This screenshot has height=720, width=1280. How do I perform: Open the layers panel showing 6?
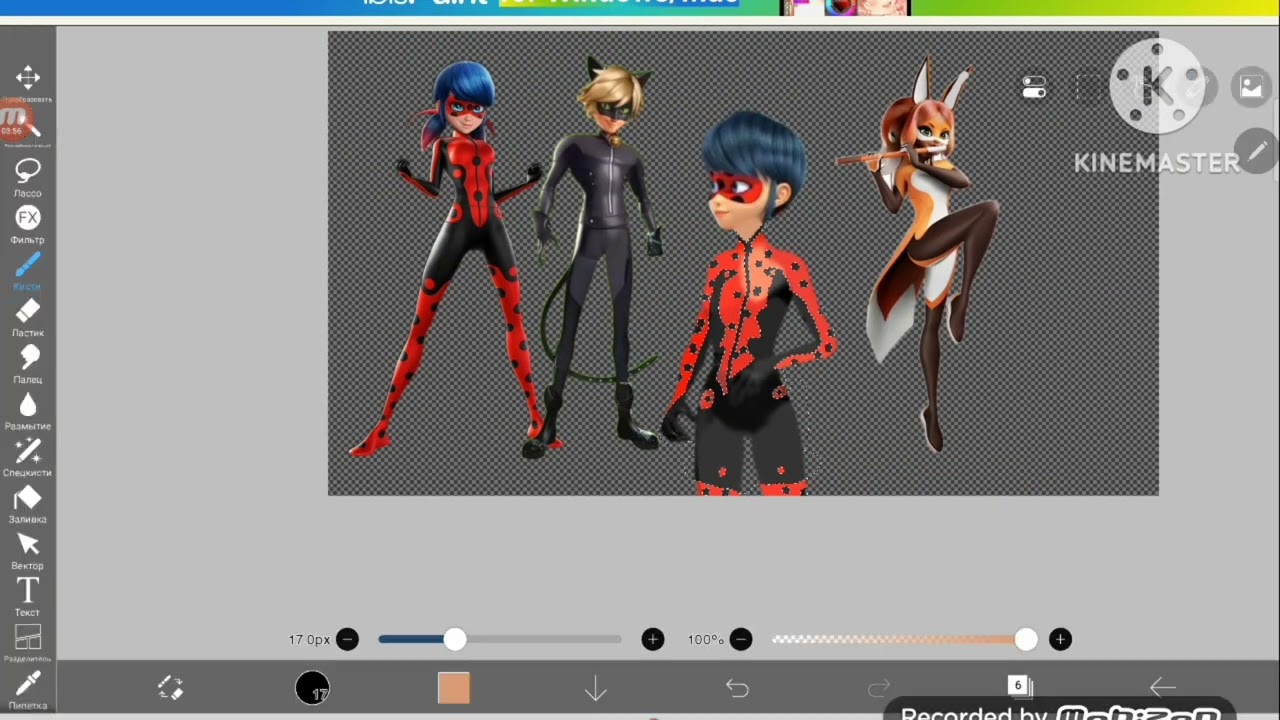coord(1019,686)
